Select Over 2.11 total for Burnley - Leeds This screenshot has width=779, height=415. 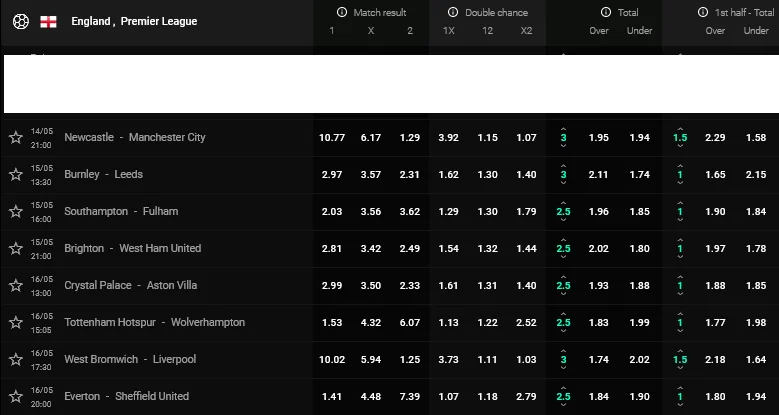click(598, 174)
